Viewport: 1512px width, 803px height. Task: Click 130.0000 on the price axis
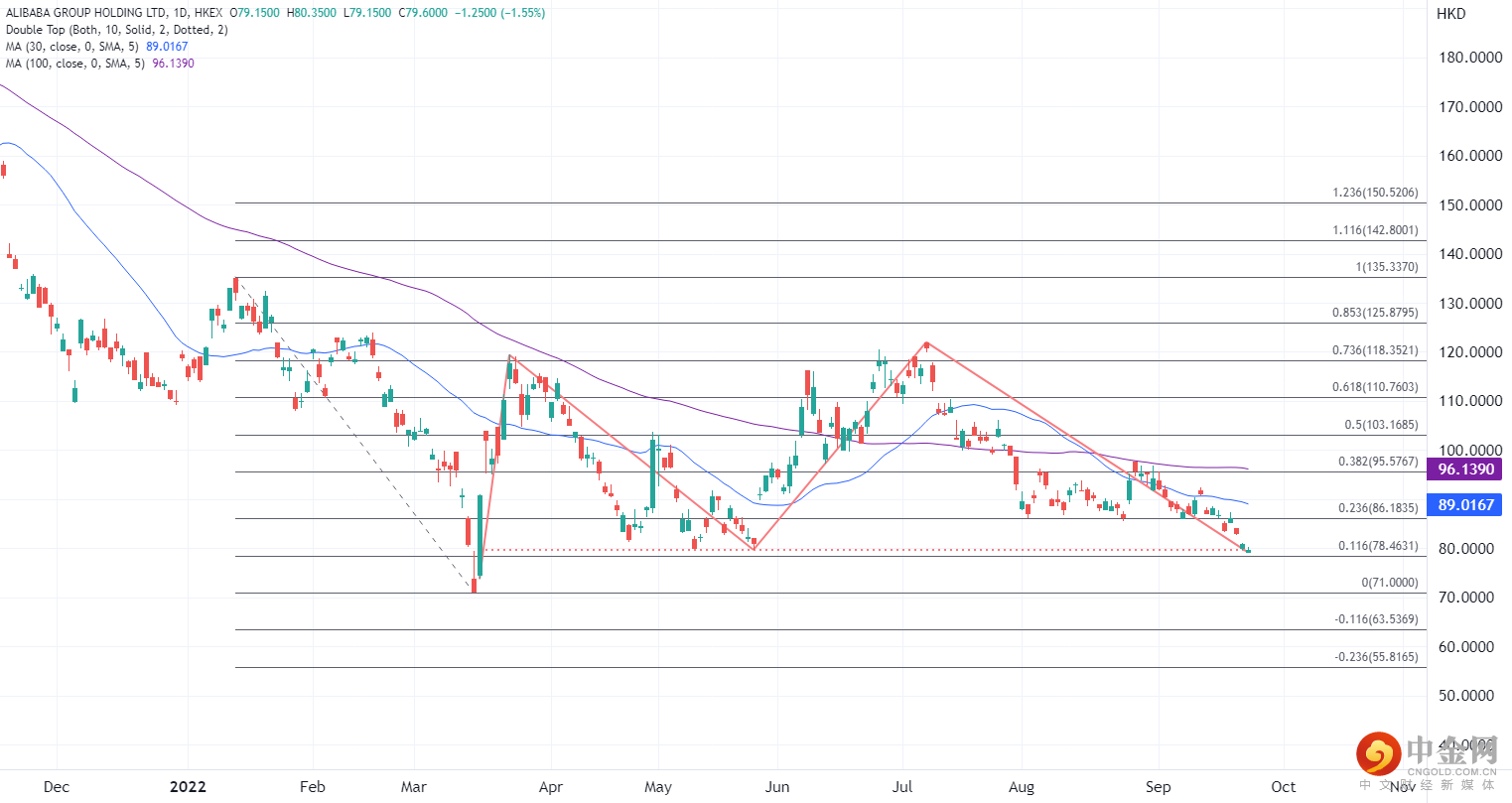pos(1470,304)
